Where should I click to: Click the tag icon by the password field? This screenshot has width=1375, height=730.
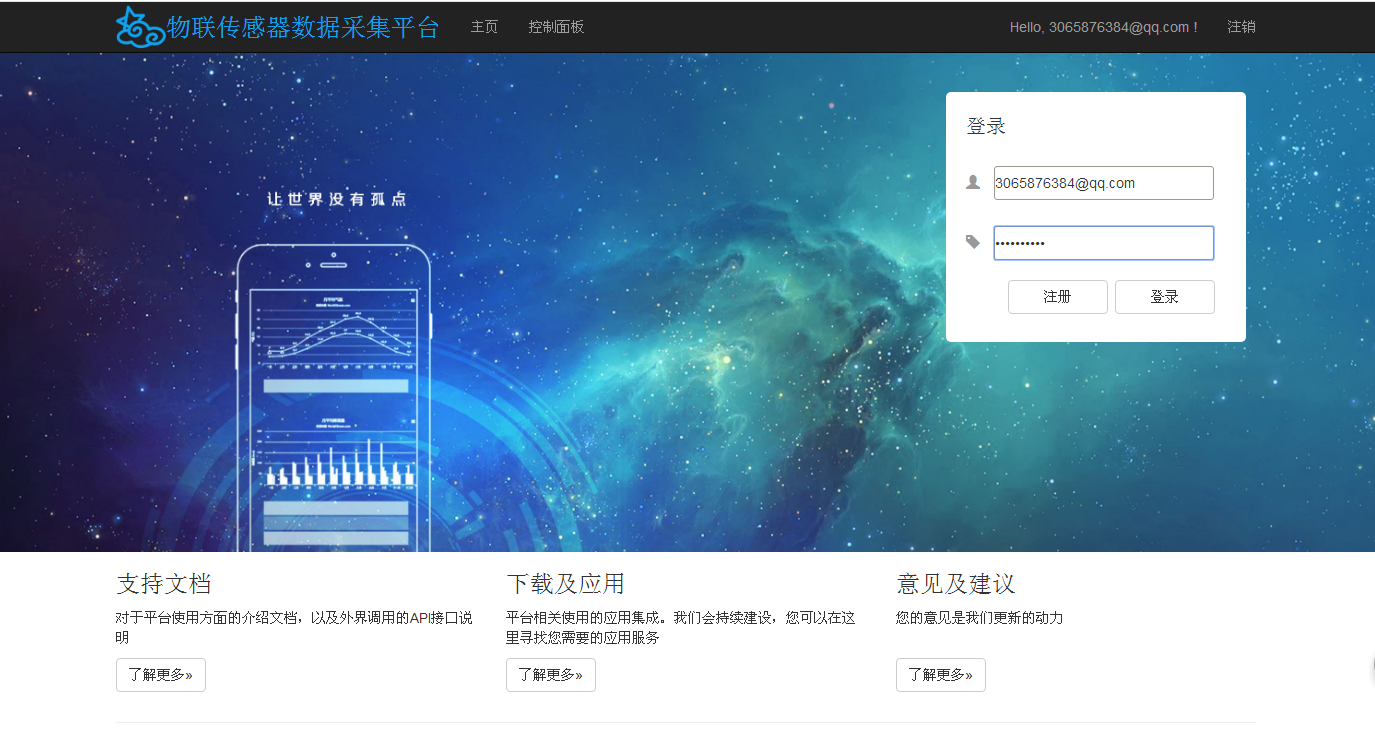tap(973, 242)
